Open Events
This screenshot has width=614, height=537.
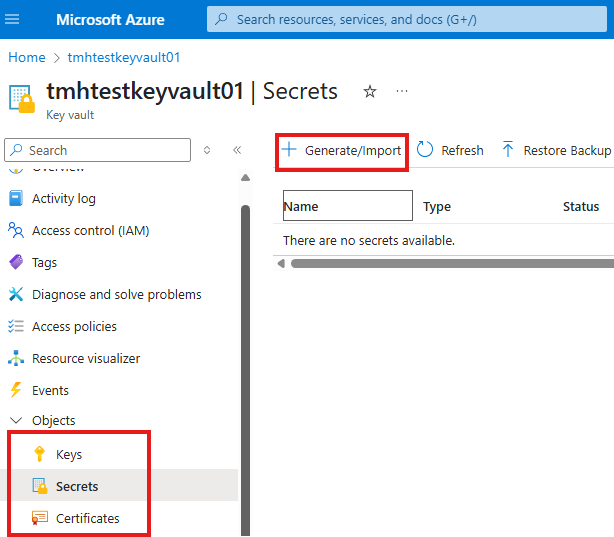click(50, 391)
